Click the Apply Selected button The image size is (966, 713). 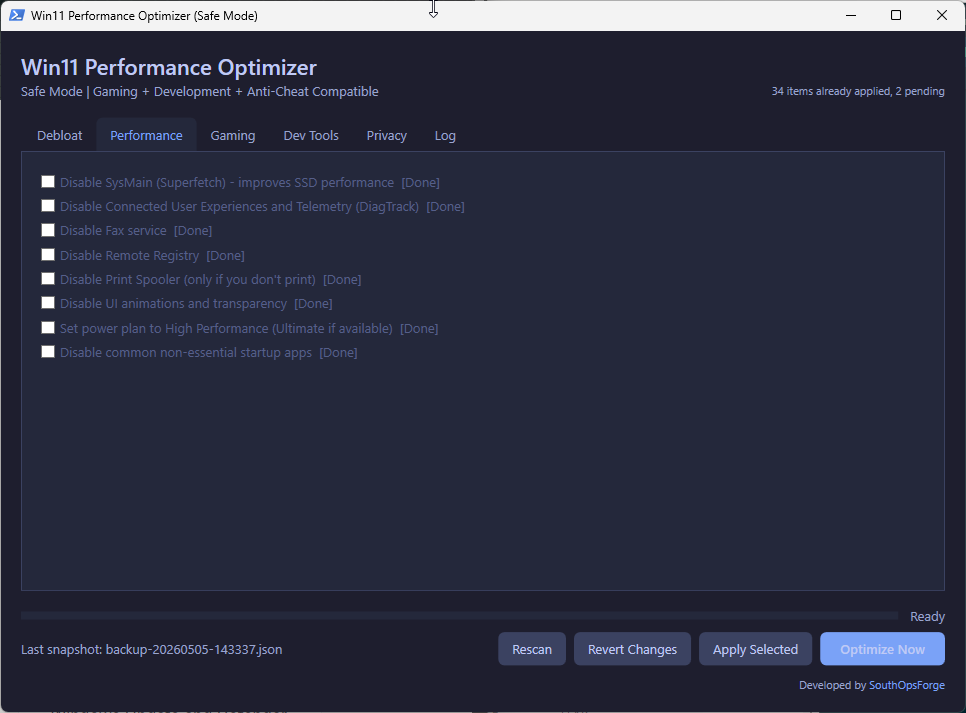(x=755, y=649)
